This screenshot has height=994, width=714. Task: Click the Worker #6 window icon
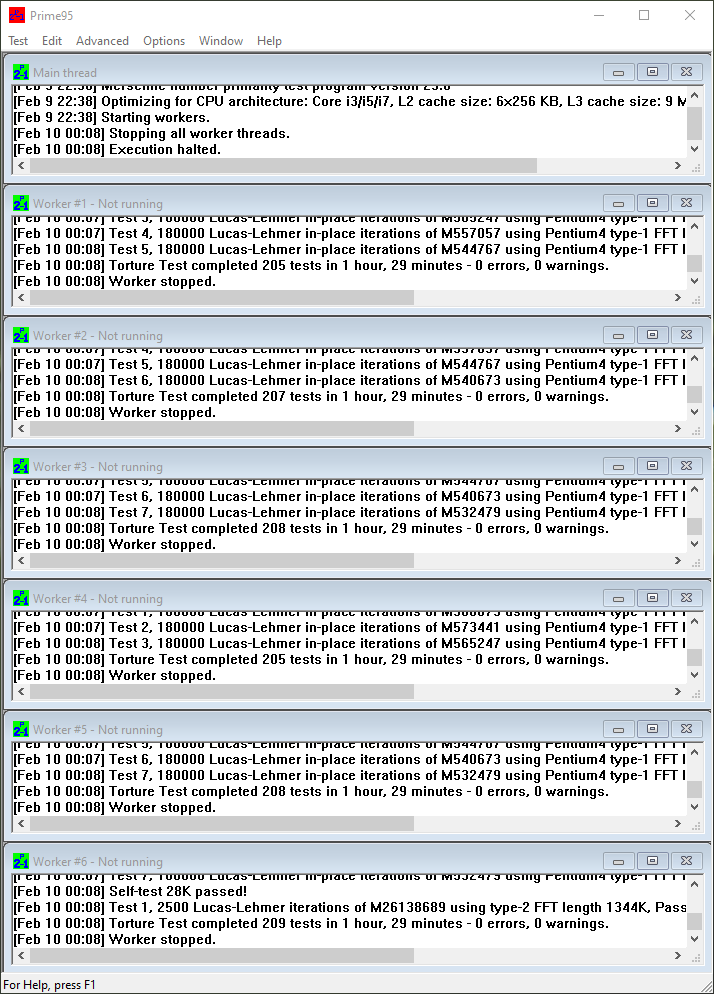(21, 862)
